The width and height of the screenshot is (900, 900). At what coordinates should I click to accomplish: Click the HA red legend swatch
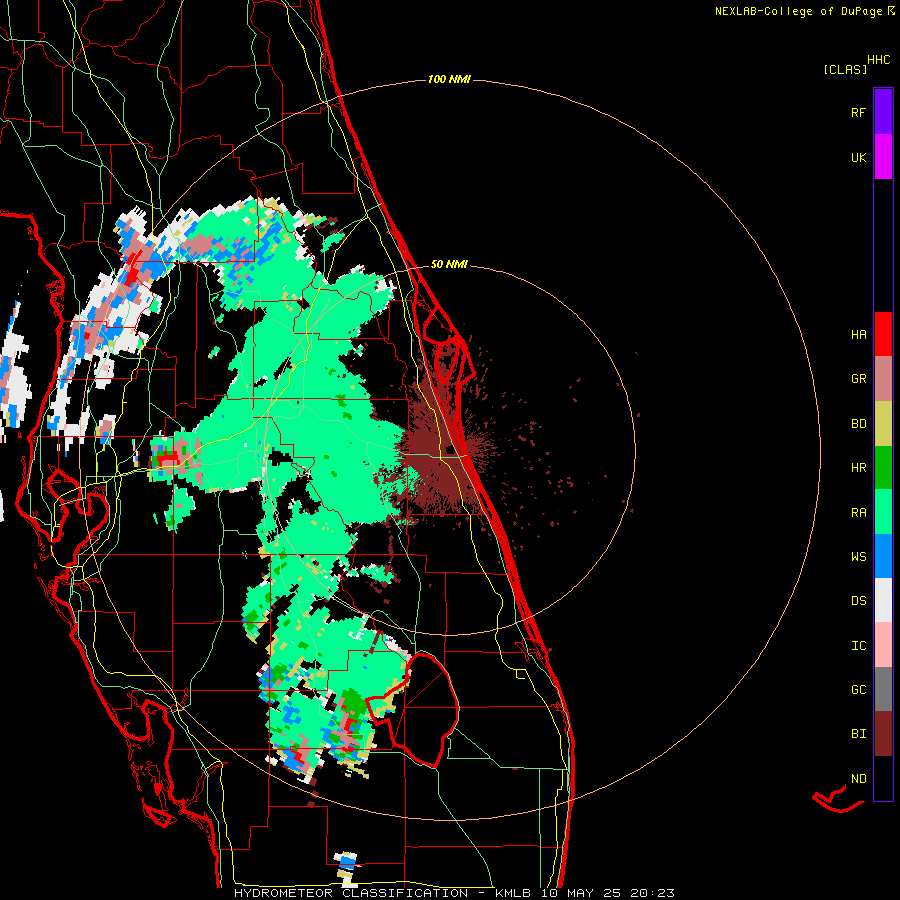(x=883, y=334)
